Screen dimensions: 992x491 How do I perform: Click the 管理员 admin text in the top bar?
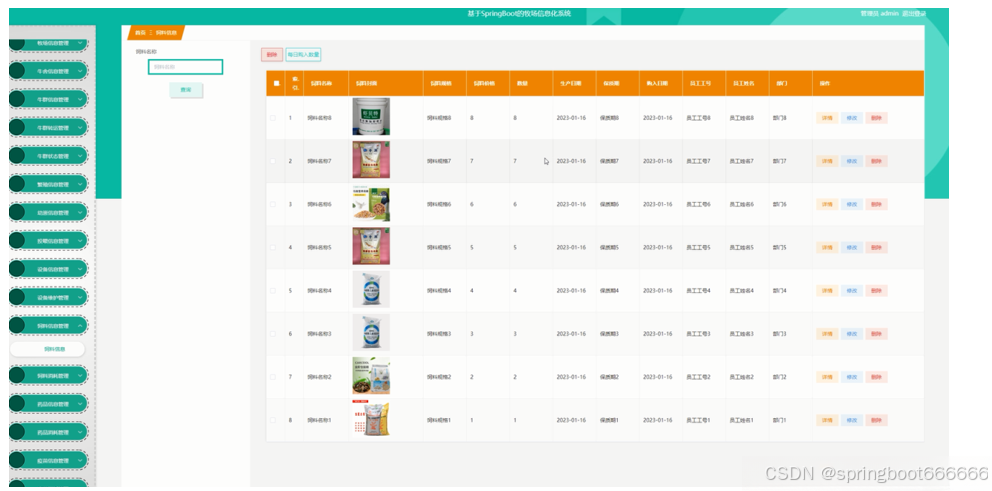click(x=879, y=13)
